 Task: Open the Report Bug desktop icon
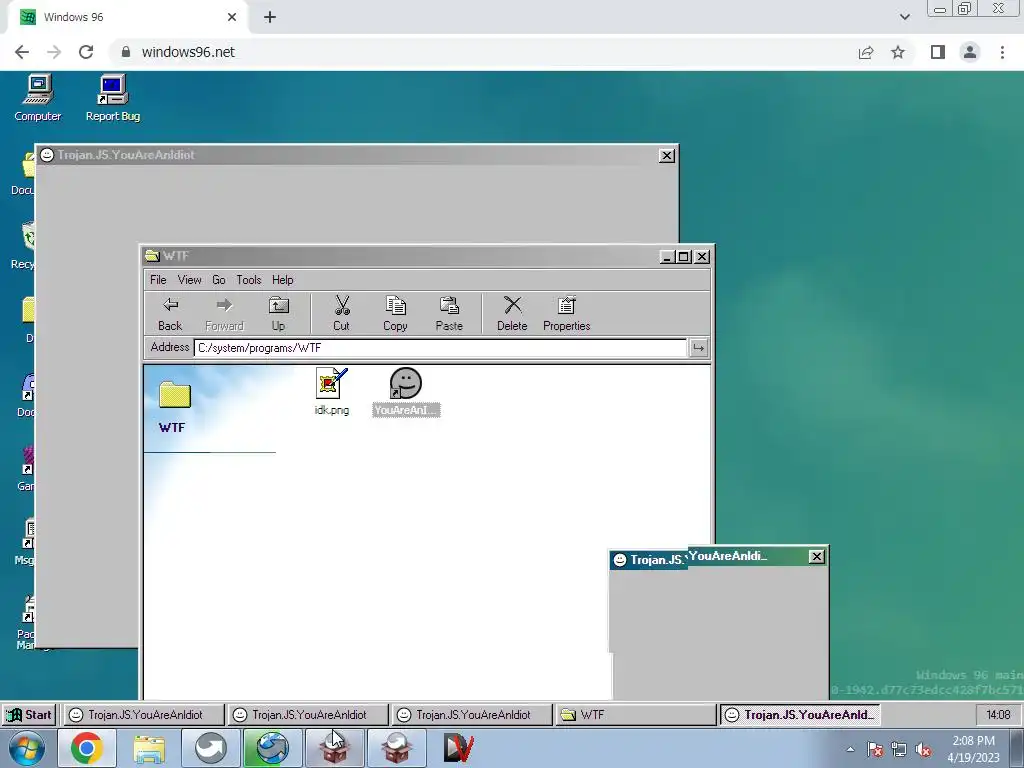(x=113, y=98)
